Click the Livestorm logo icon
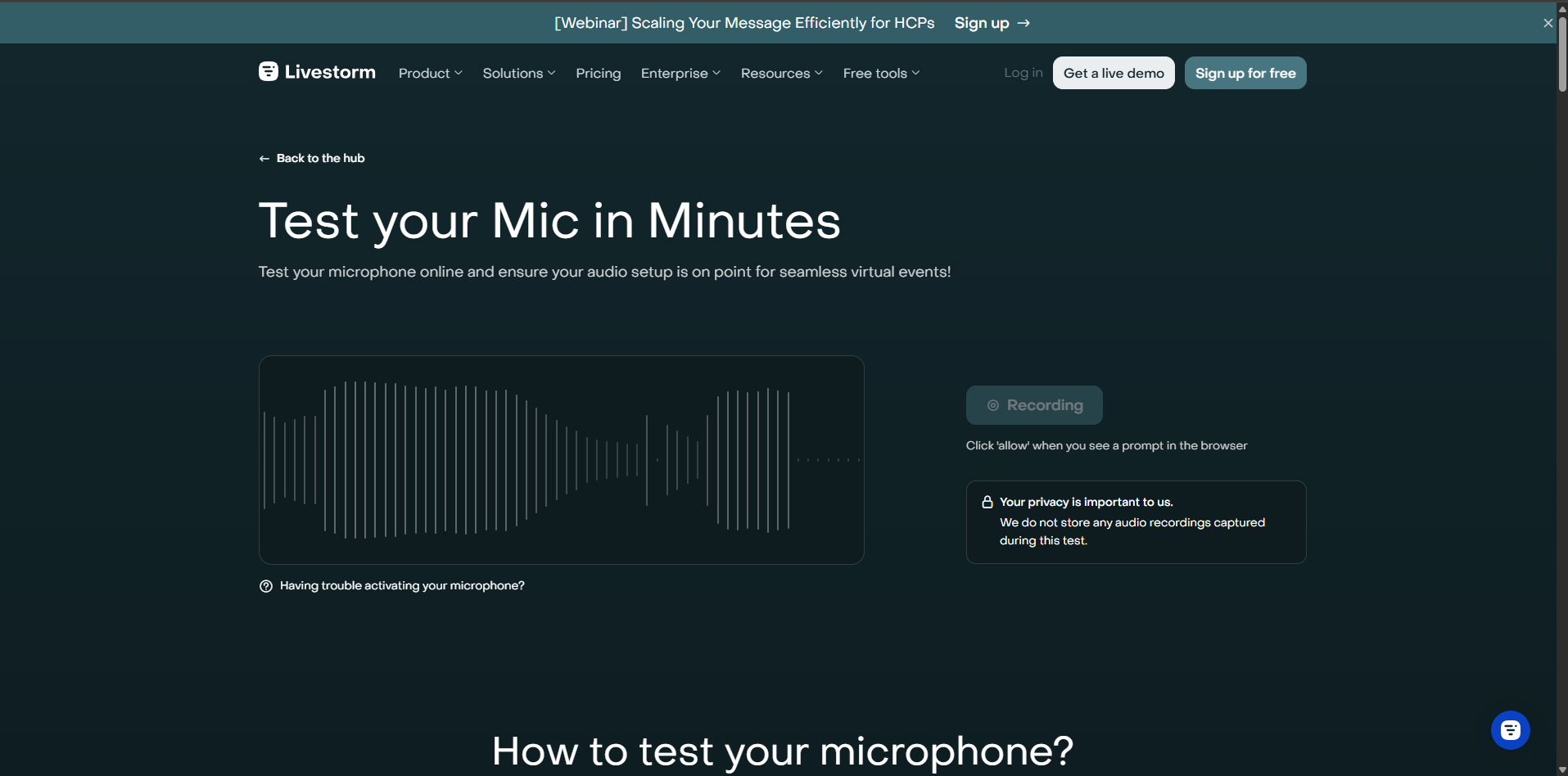The width and height of the screenshot is (1568, 776). (269, 72)
